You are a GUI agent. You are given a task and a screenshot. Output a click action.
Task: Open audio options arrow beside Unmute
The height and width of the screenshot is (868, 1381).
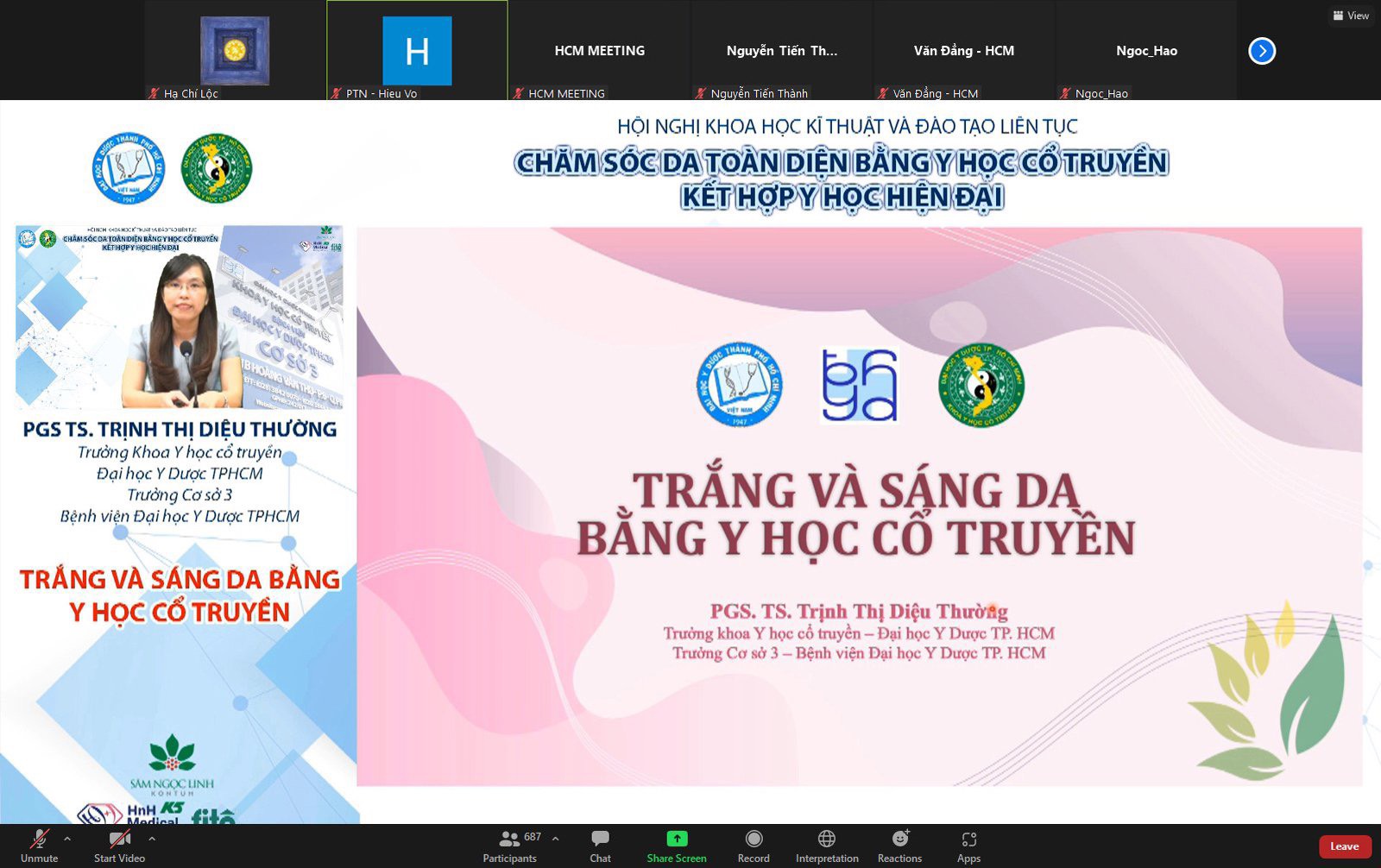coord(67,839)
